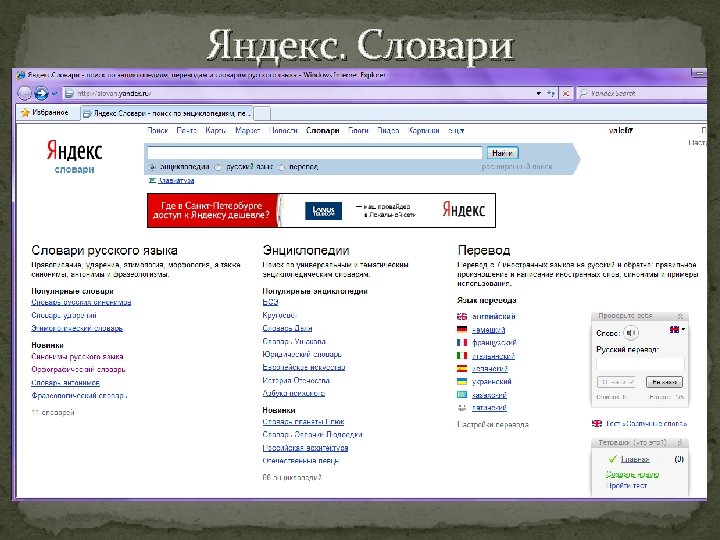720x540 pixels.
Task: Open the Российская архитектура link
Action: (305, 448)
